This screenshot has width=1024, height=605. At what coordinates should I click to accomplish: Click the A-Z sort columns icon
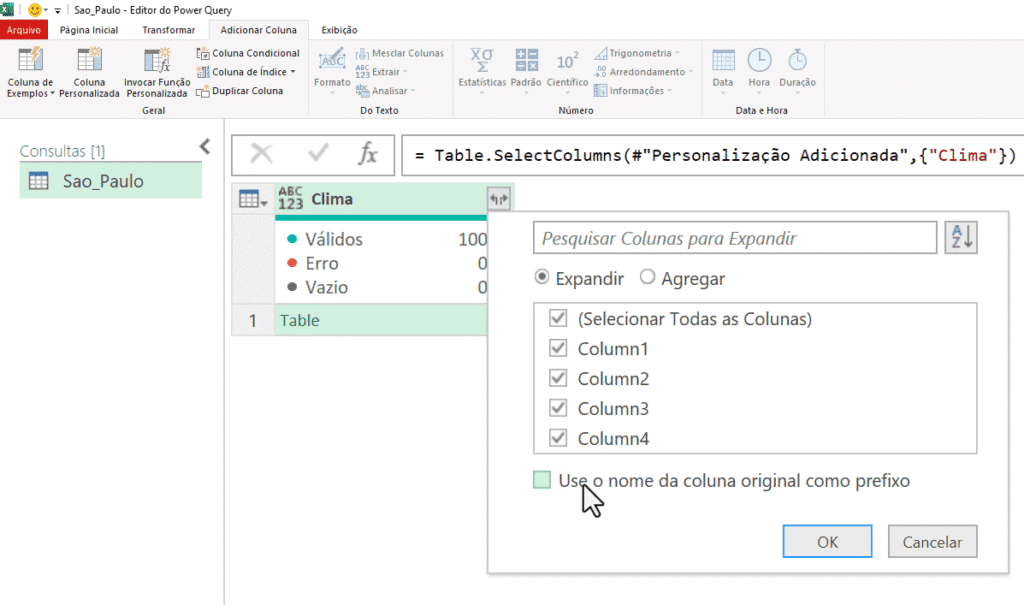coord(959,239)
